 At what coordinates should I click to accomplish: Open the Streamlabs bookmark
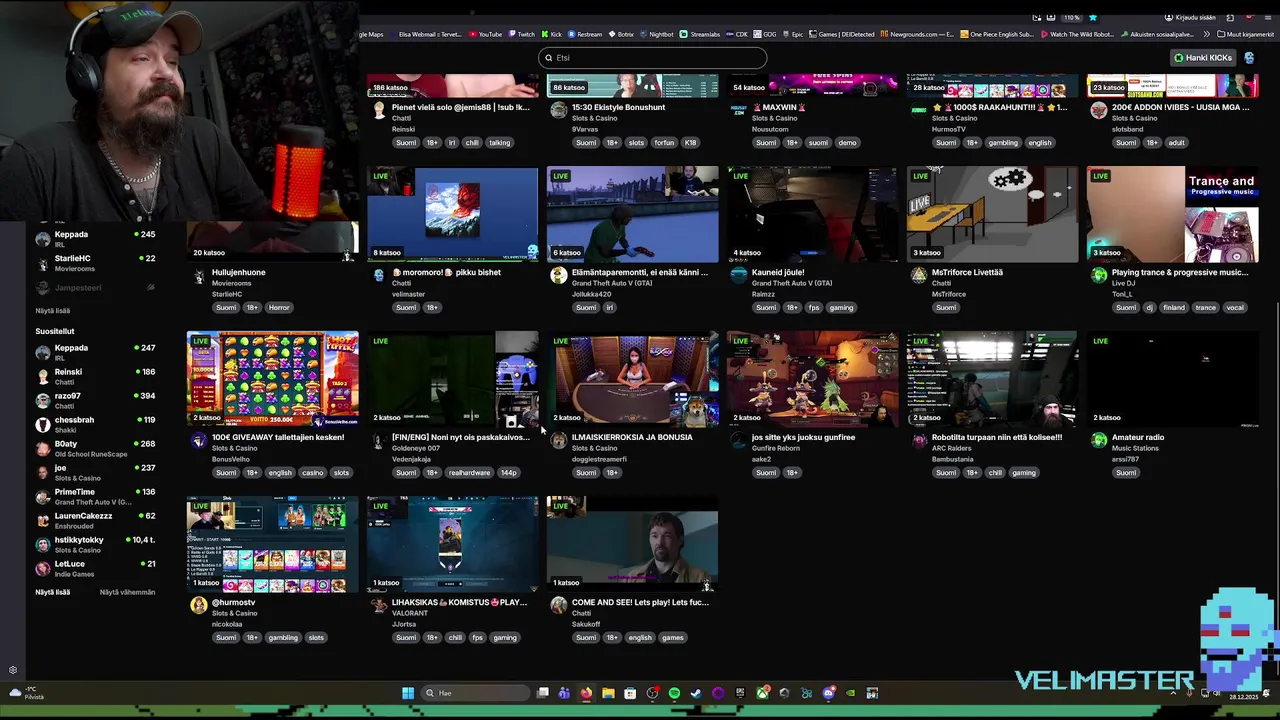[x=699, y=34]
